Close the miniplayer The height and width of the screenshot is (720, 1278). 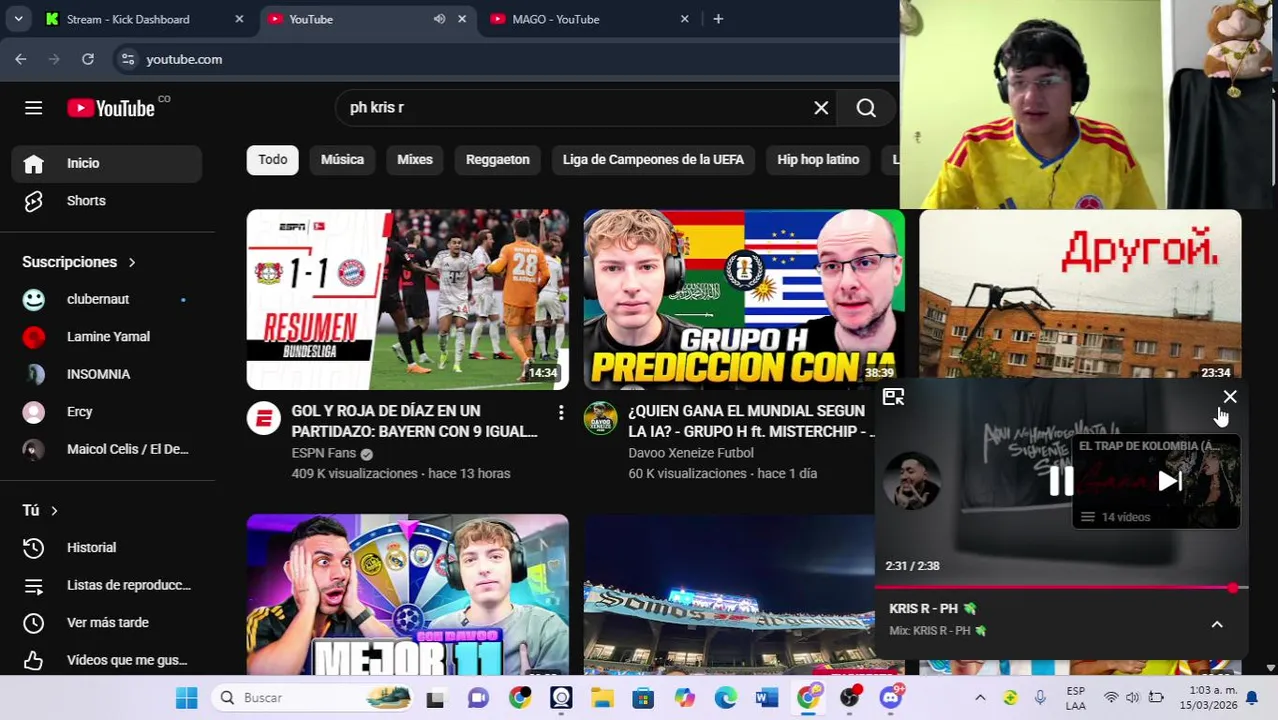point(1230,397)
